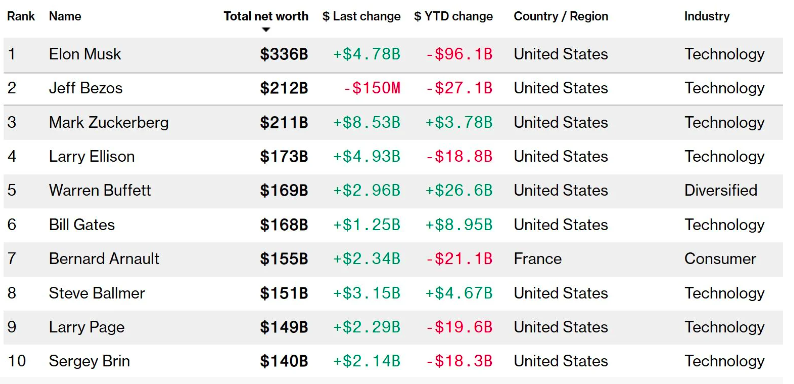Select Steve Ballmer's row name
Image resolution: width=794 pixels, height=384 pixels.
pos(97,293)
